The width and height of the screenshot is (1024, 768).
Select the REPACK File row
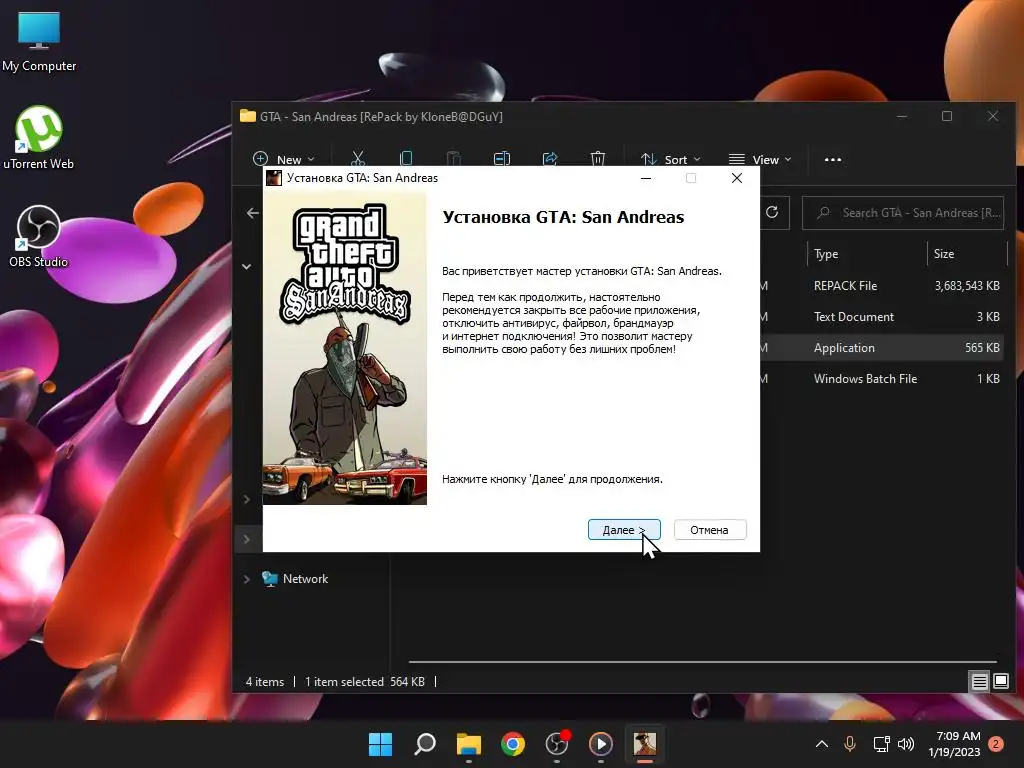click(882, 285)
